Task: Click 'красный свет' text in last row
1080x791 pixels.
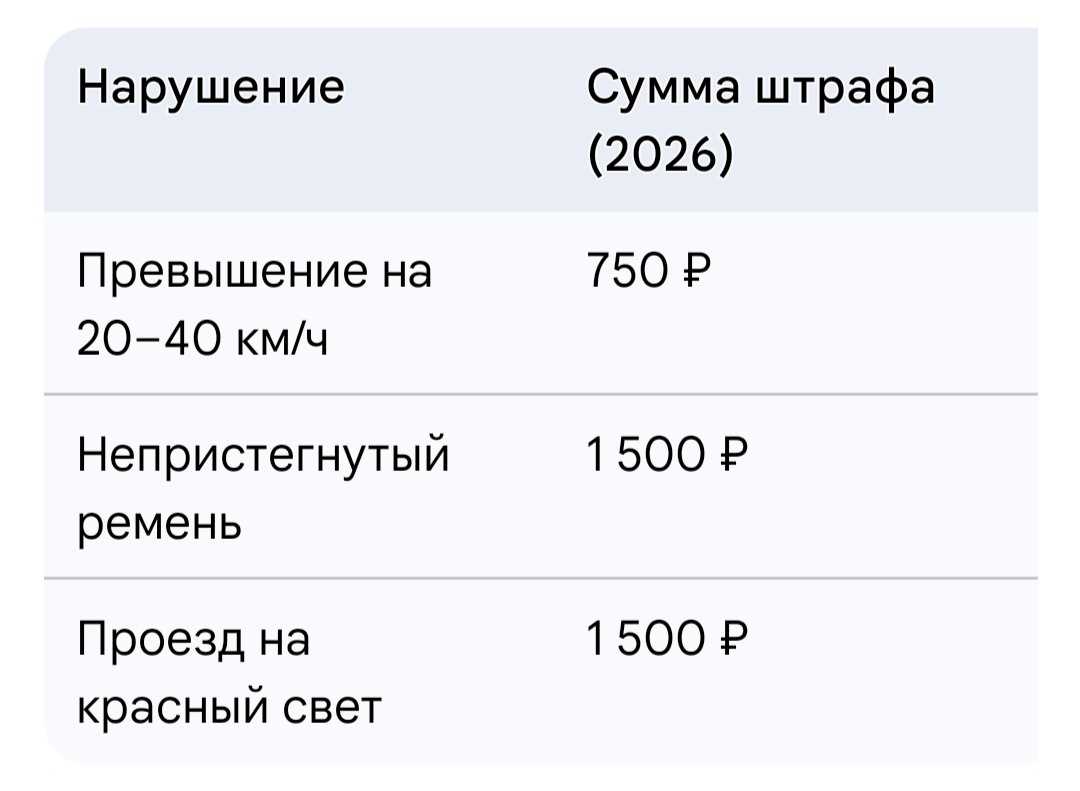Action: [229, 706]
